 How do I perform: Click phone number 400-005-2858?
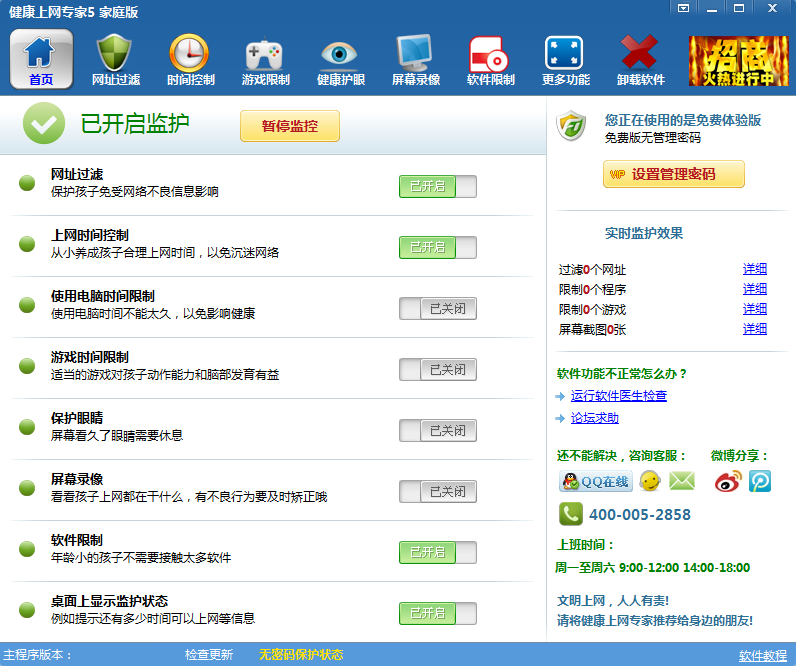640,515
